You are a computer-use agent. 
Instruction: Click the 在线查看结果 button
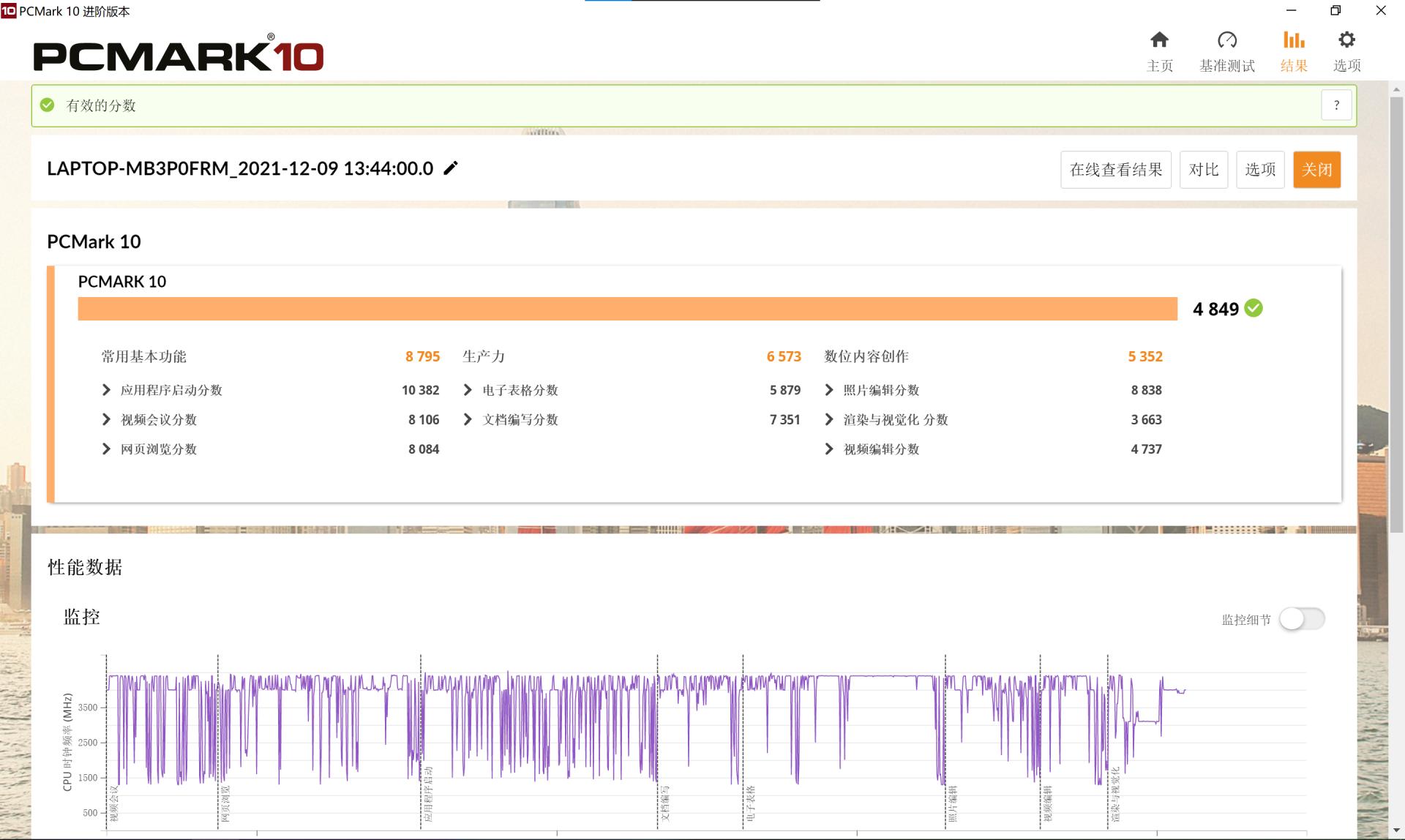(x=1115, y=170)
